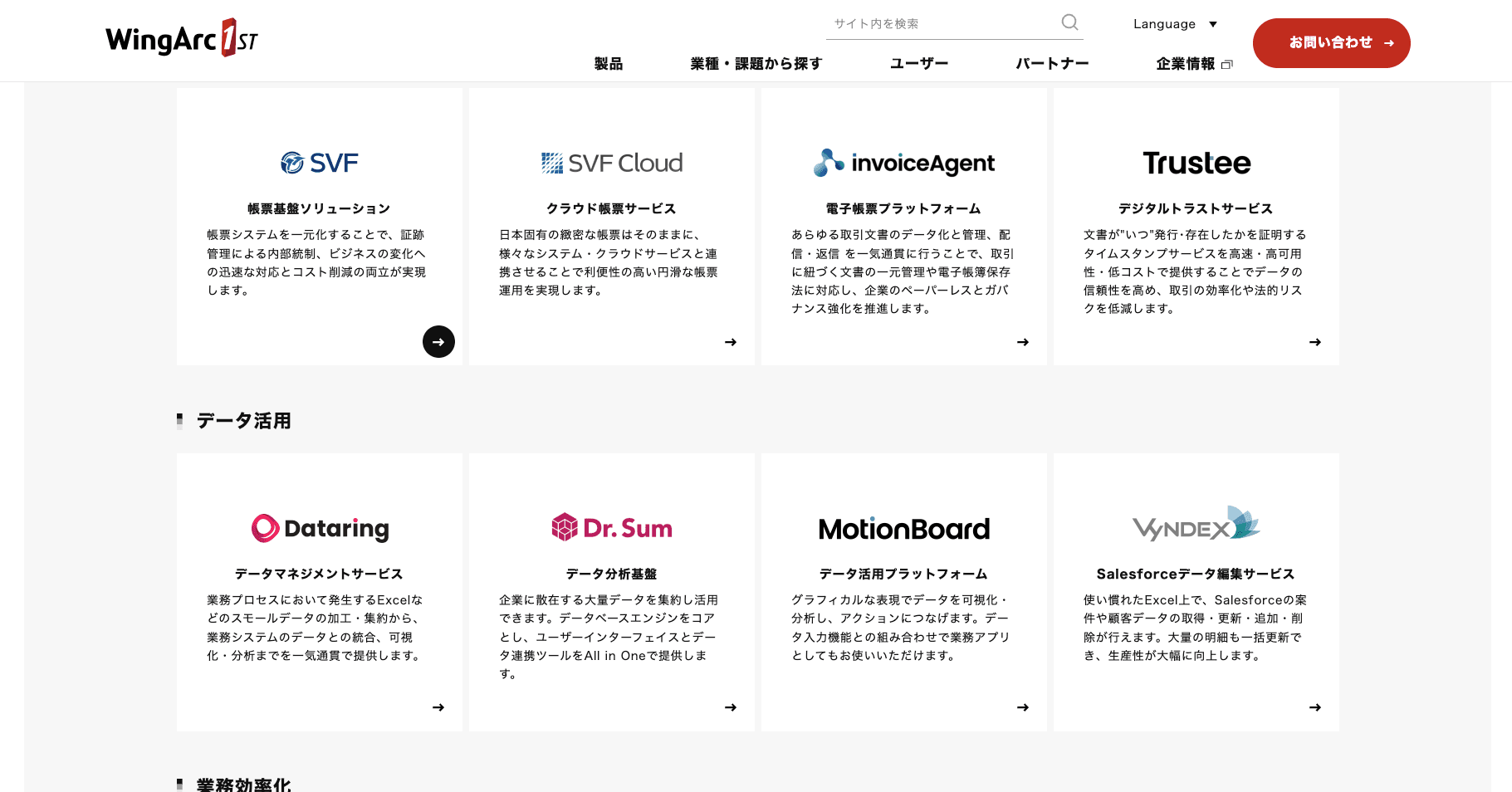Select the Dr.Sum logo image
The image size is (1512, 792).
coord(612,528)
